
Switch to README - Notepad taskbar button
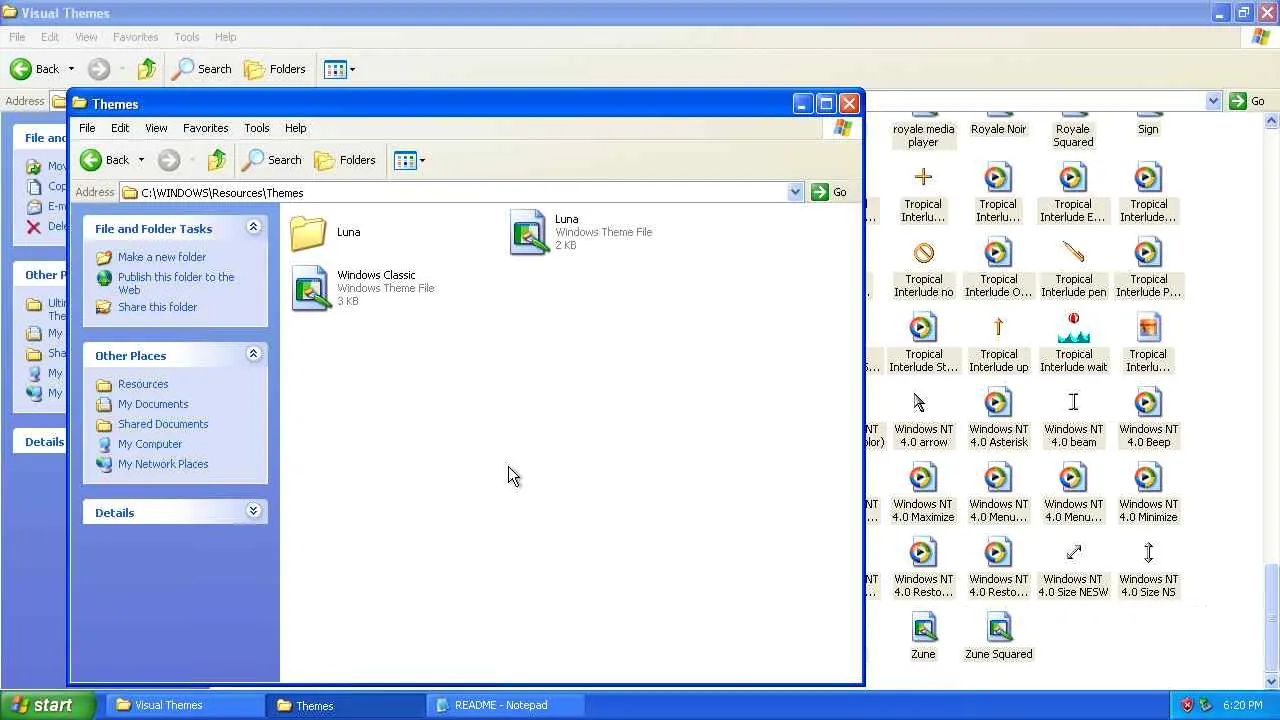pos(505,705)
